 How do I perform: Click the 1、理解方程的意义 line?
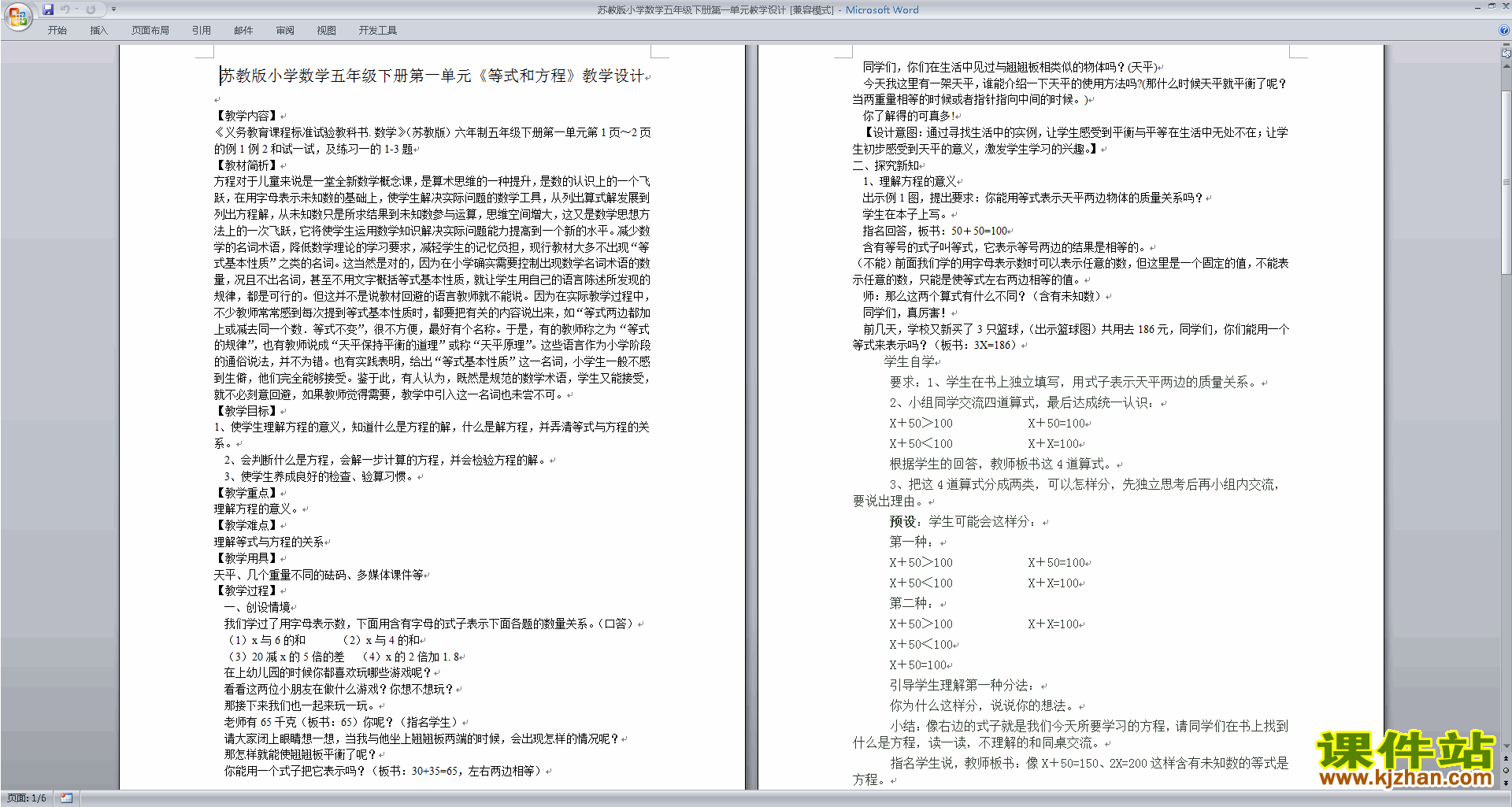click(910, 181)
